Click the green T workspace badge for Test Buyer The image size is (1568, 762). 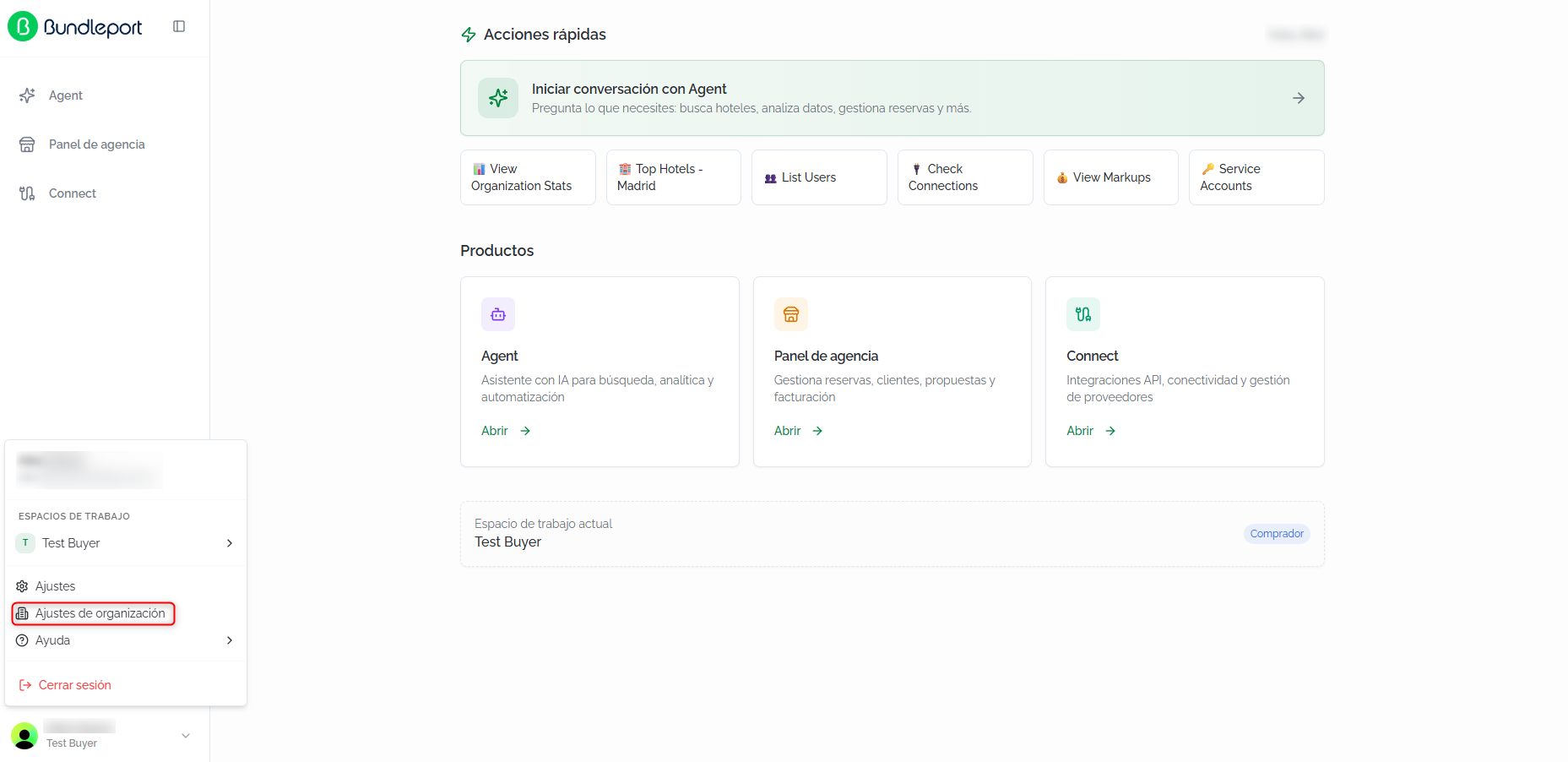coord(25,543)
